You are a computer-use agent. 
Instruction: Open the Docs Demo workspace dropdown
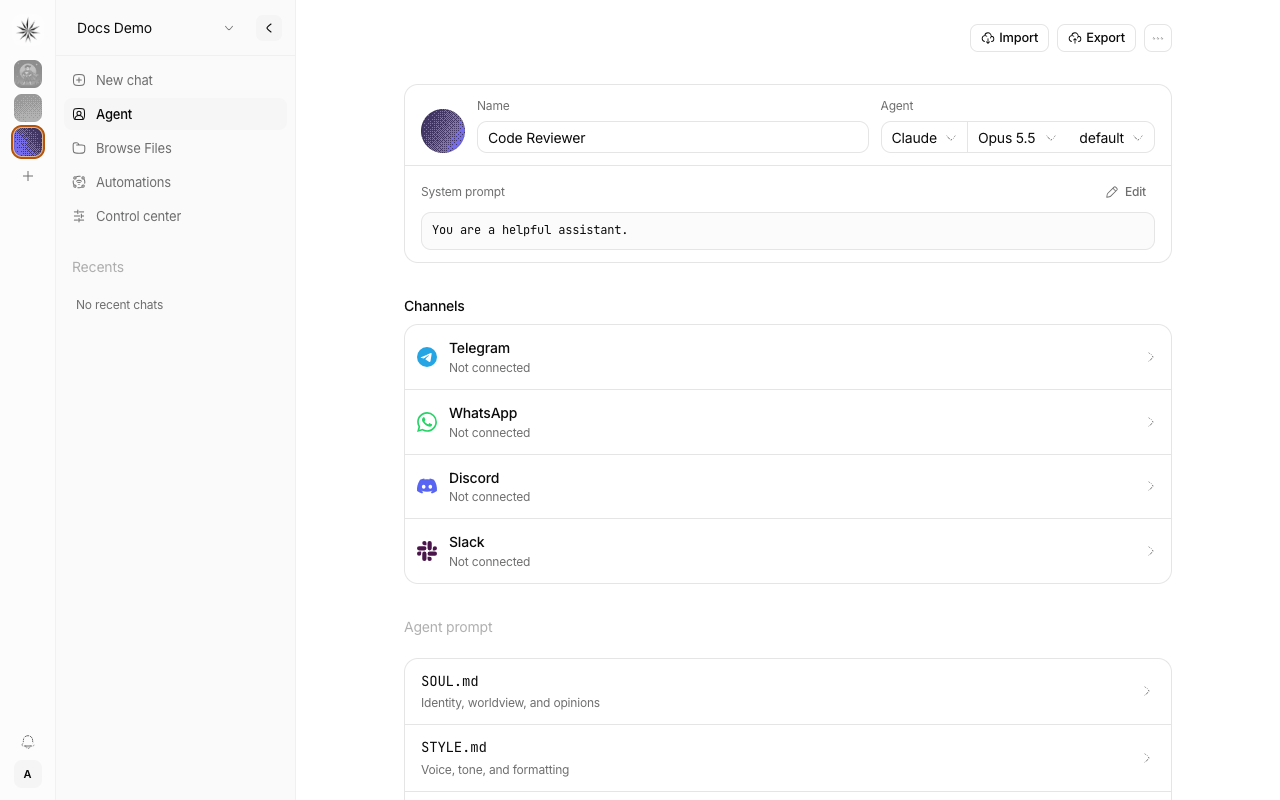(156, 28)
